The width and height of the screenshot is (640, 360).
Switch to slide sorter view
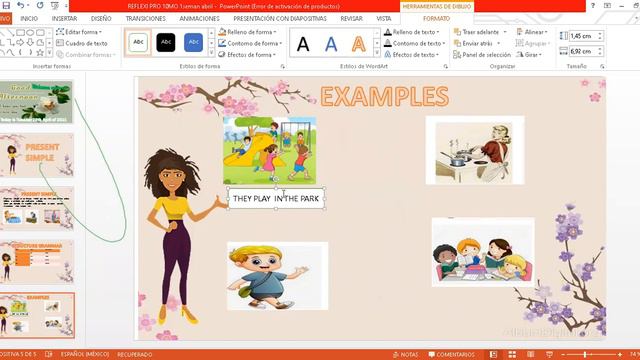tap(512, 355)
